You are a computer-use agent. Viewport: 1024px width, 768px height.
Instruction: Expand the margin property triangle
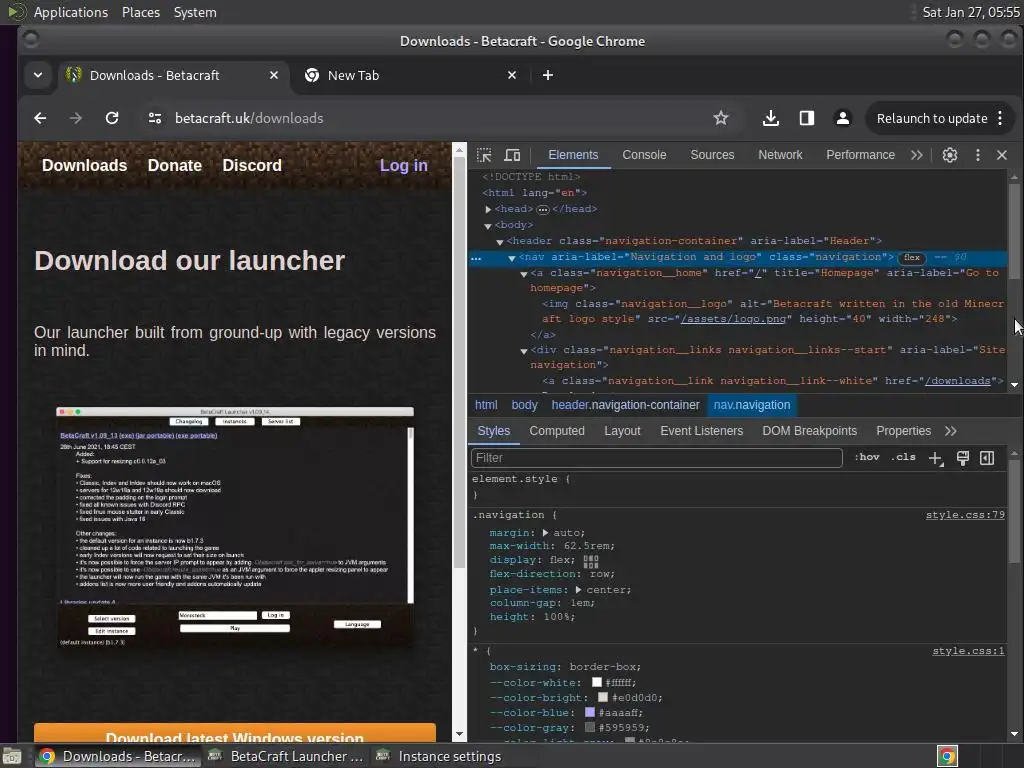point(545,533)
